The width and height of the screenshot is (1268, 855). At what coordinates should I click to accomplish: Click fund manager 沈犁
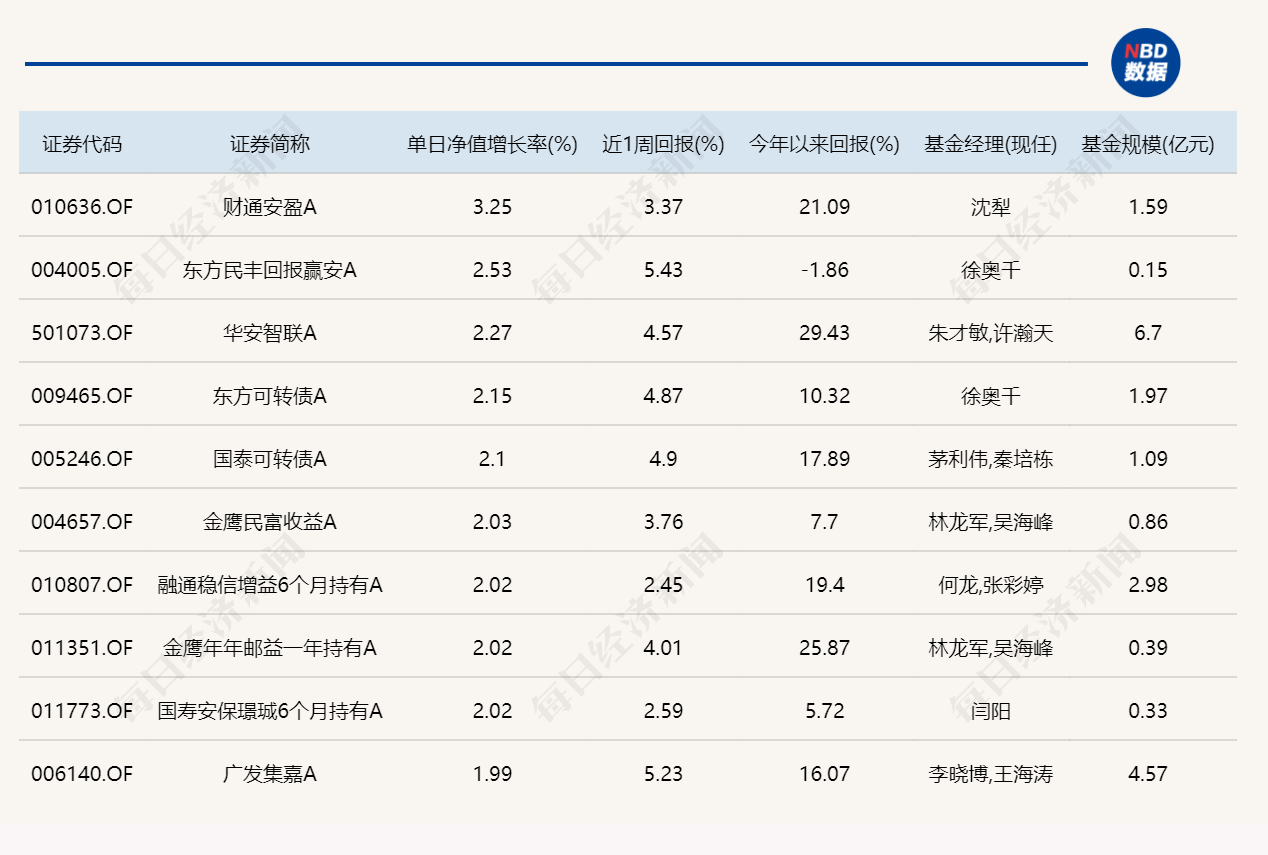pyautogui.click(x=991, y=207)
